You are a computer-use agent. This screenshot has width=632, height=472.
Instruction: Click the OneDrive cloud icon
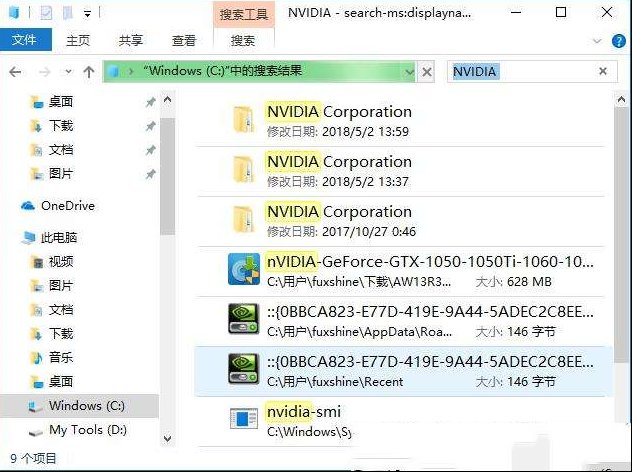[27, 206]
